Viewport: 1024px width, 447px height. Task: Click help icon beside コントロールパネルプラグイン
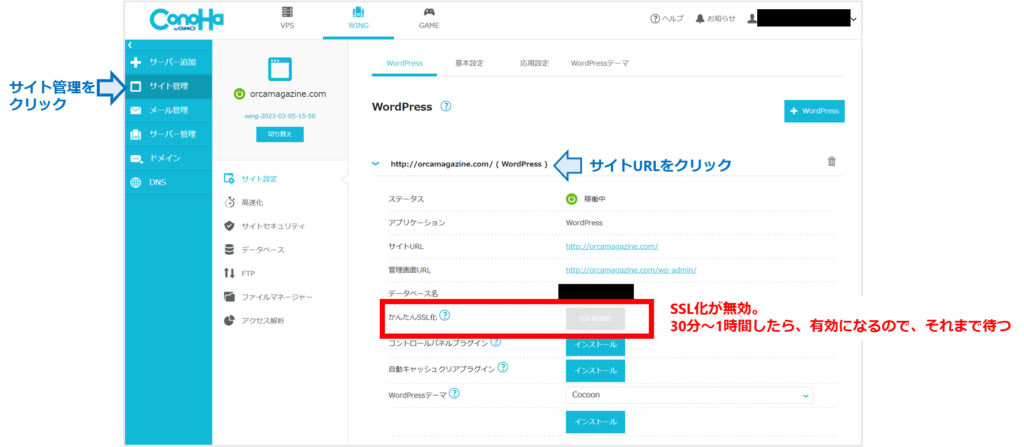[x=496, y=342]
